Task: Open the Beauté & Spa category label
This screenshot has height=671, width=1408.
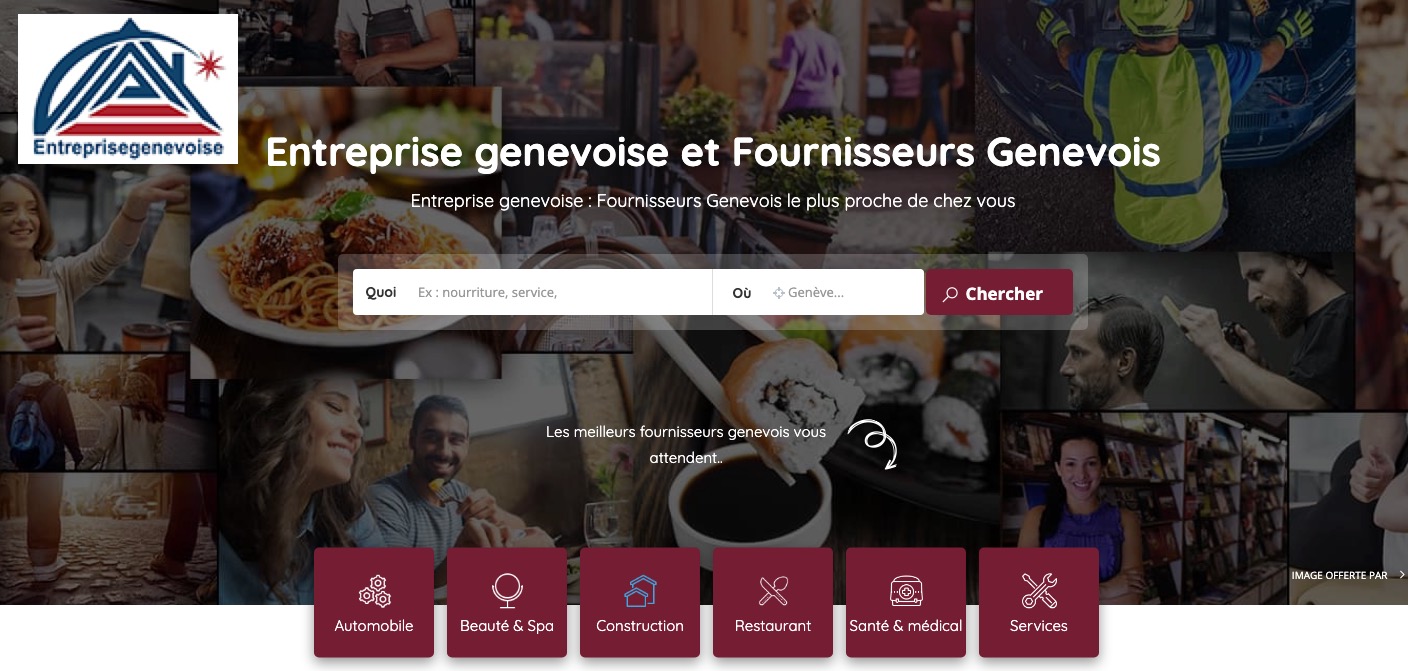Action: click(507, 626)
